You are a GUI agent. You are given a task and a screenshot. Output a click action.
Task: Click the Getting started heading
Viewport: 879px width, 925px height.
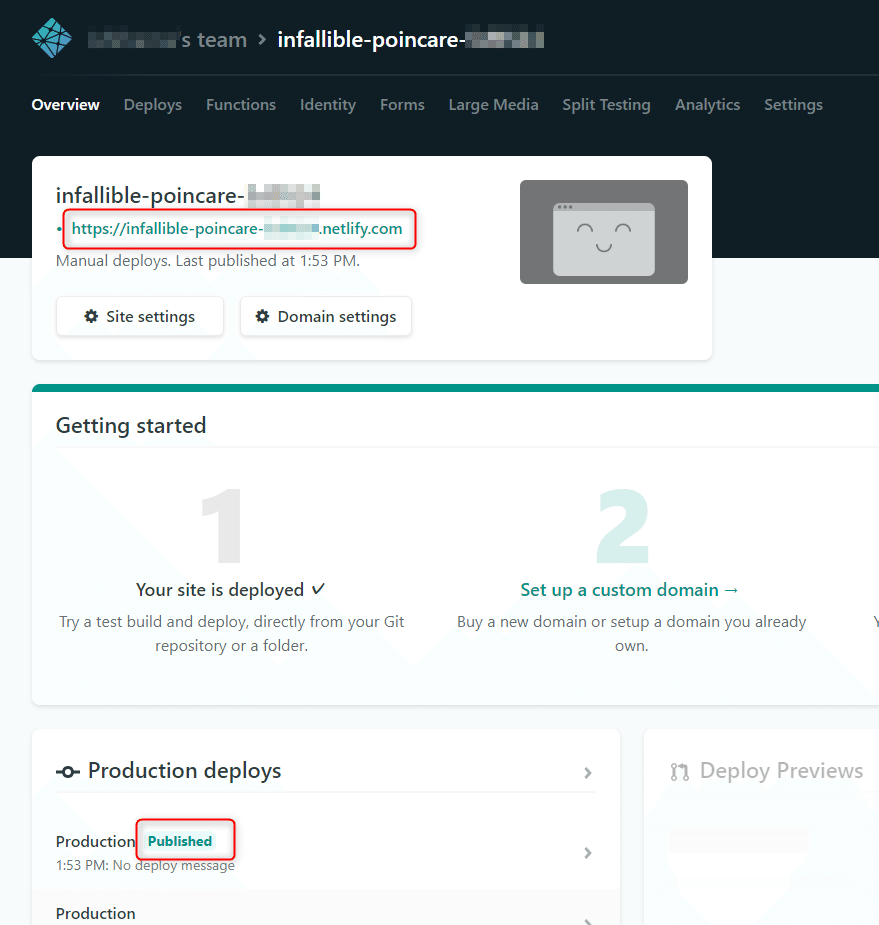tap(131, 426)
